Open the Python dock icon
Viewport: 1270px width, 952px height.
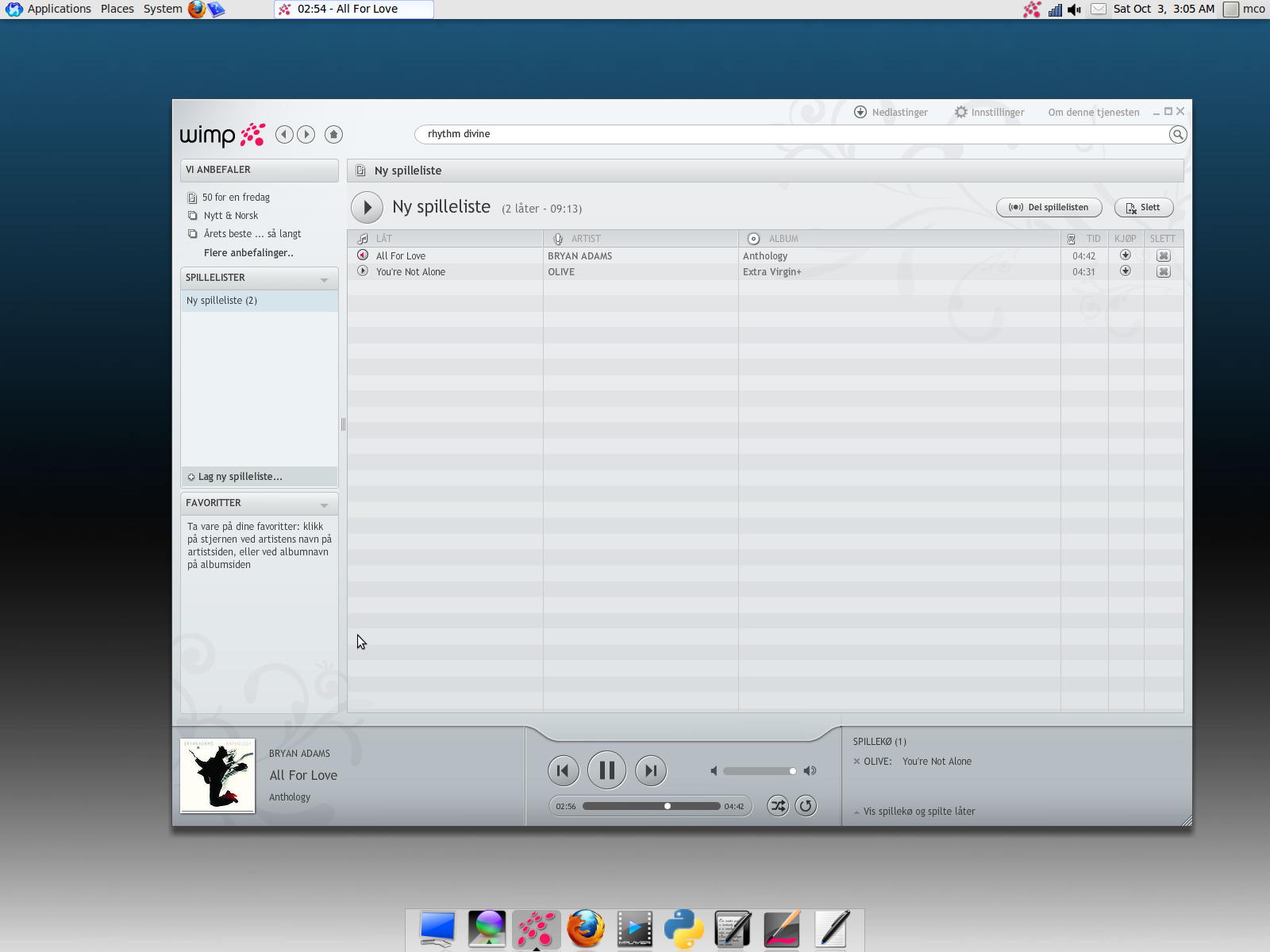click(684, 929)
